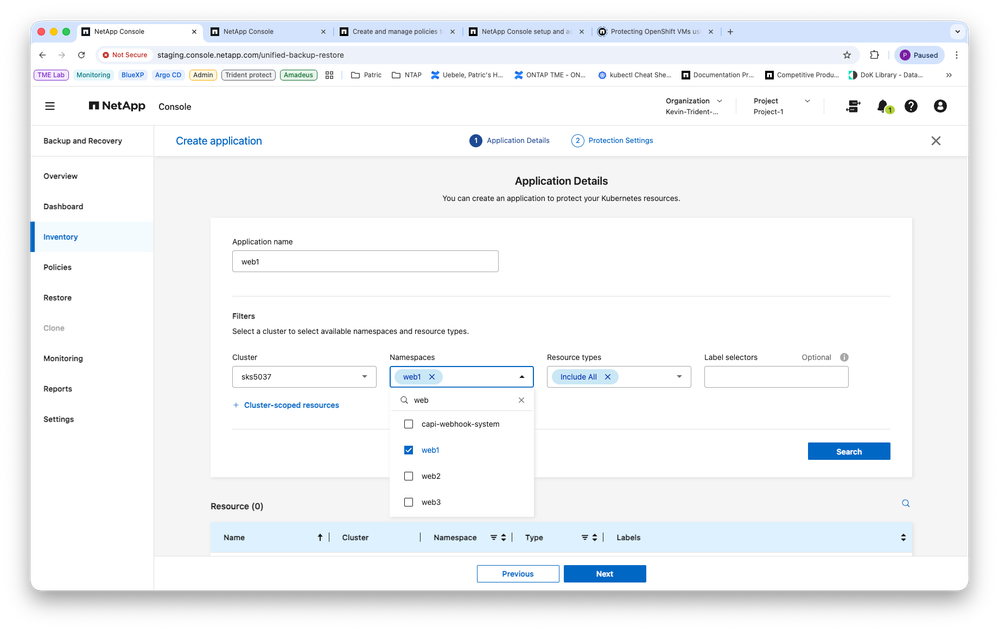999x631 pixels.
Task: Check the capi-webhook-system namespace checkbox
Action: tap(408, 424)
